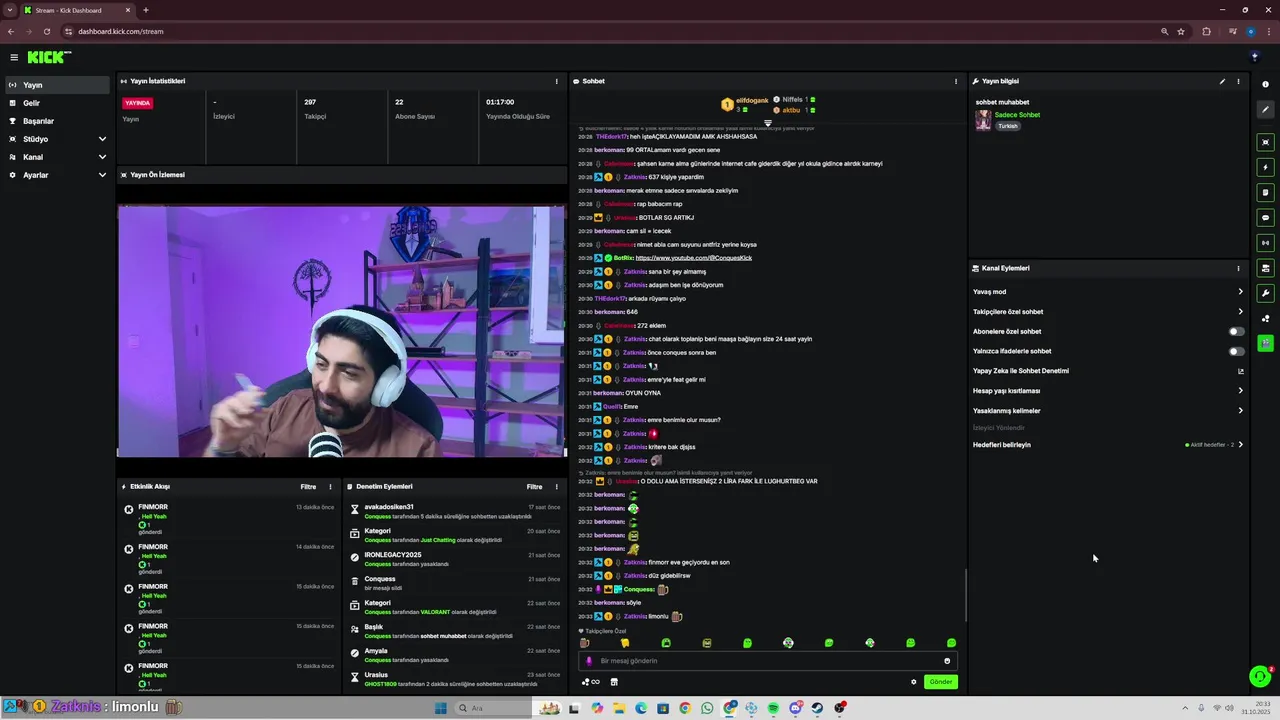
Task: Click user elifdogank in chat header
Action: point(751,100)
